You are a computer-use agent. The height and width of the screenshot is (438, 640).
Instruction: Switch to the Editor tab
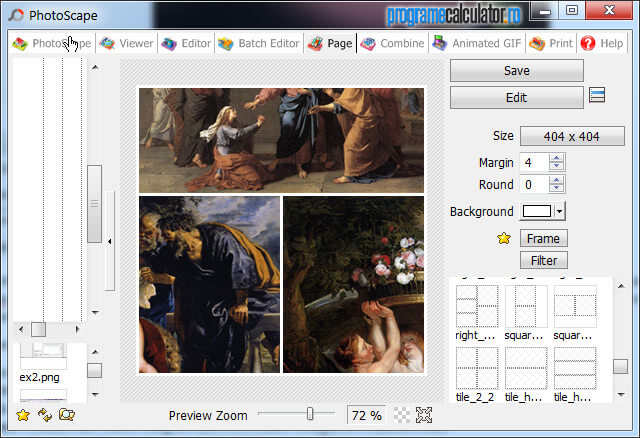click(186, 43)
